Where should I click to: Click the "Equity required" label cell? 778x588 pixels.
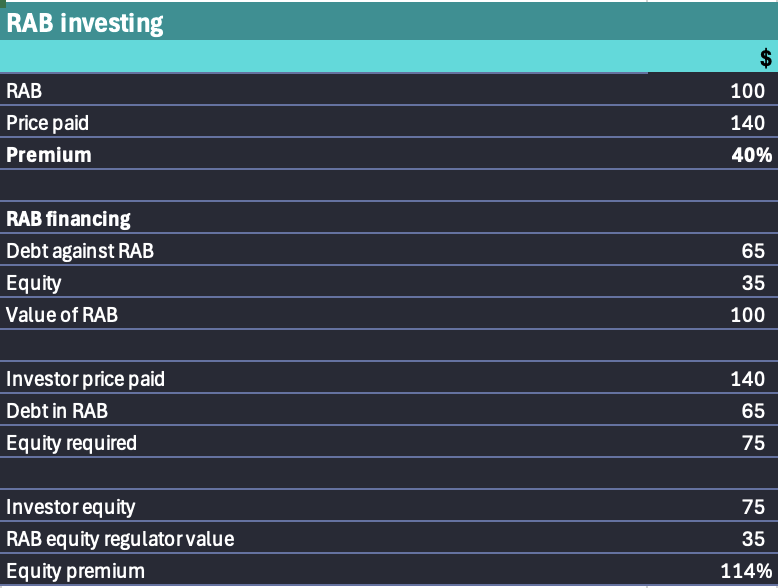(x=71, y=443)
